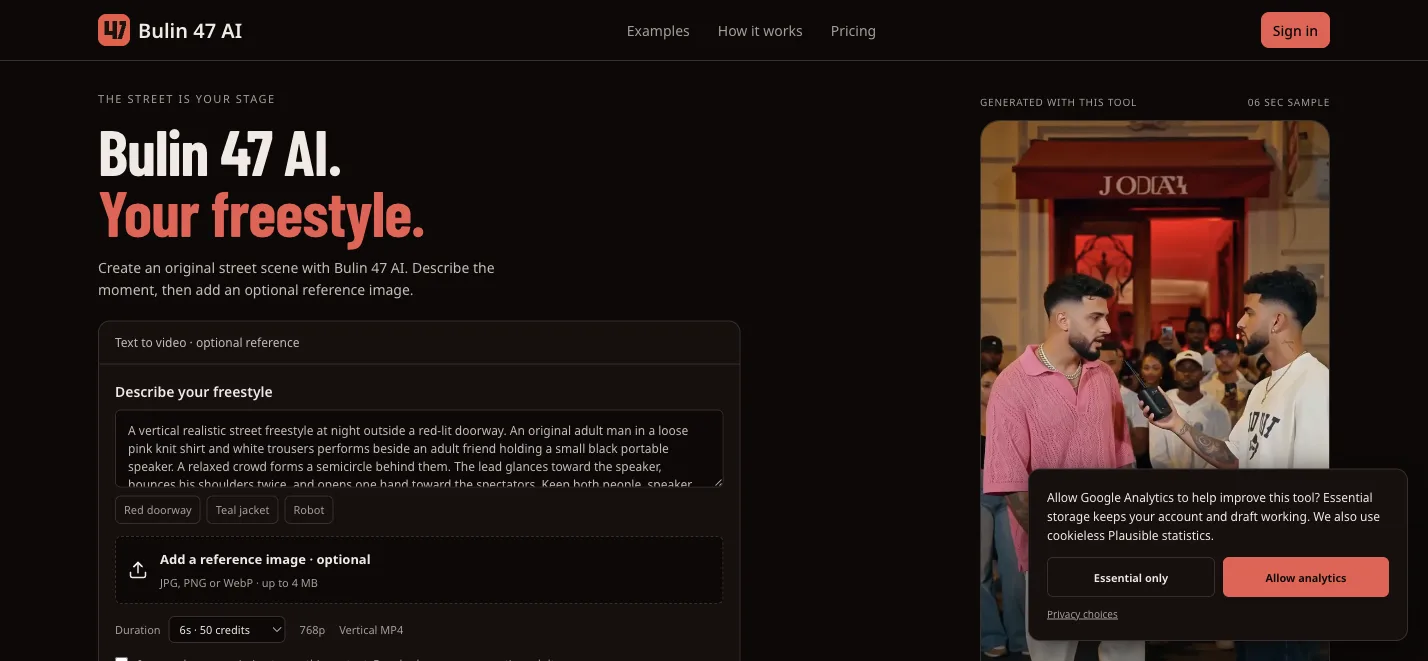The height and width of the screenshot is (661, 1428).
Task: Focus the freestyle description text box
Action: 419,448
